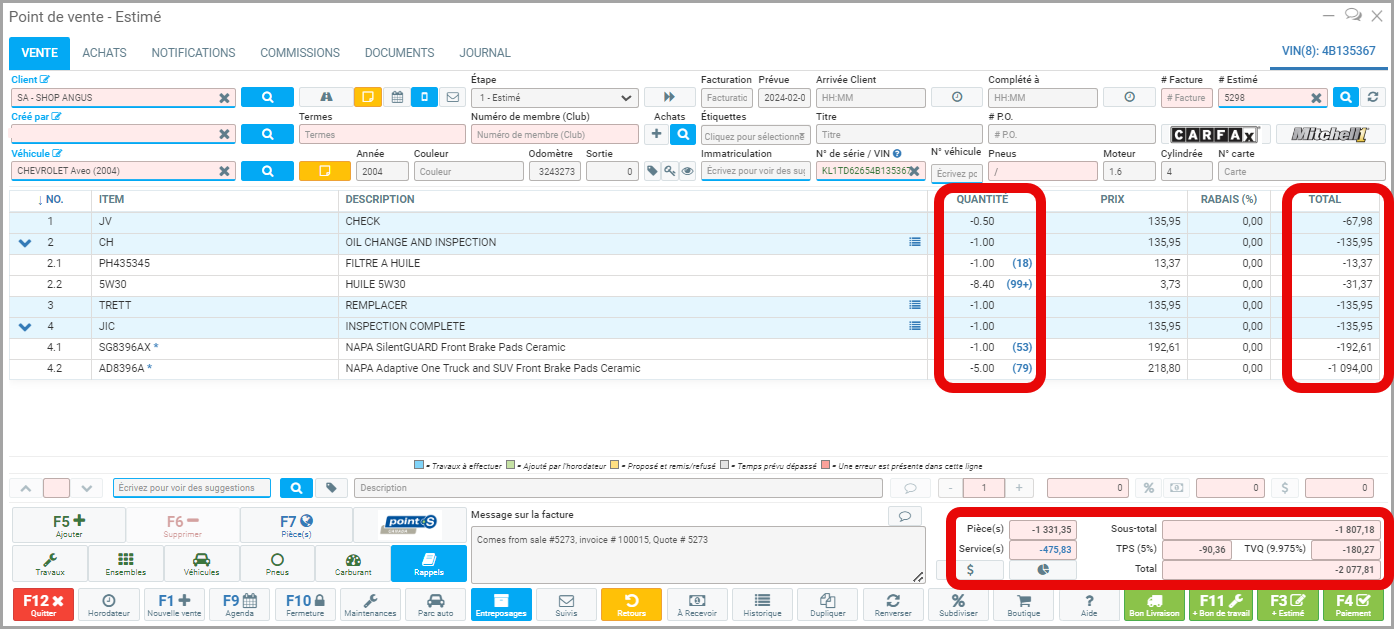Open the COMMISSIONS tab
The width and height of the screenshot is (1394, 629).
tap(300, 53)
